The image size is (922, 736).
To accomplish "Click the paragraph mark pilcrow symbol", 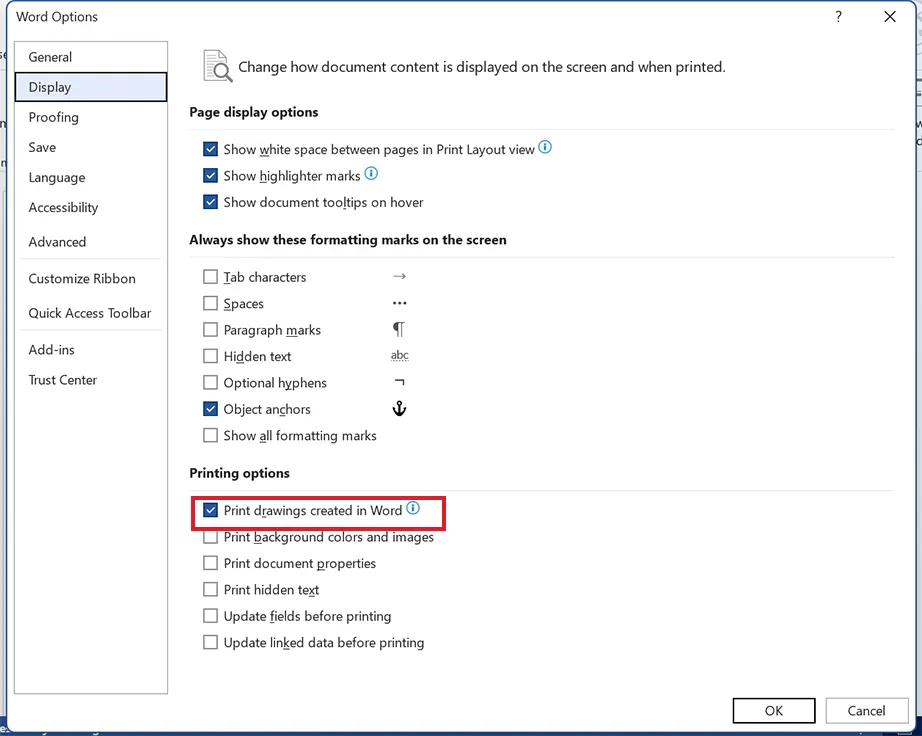I will tap(399, 329).
